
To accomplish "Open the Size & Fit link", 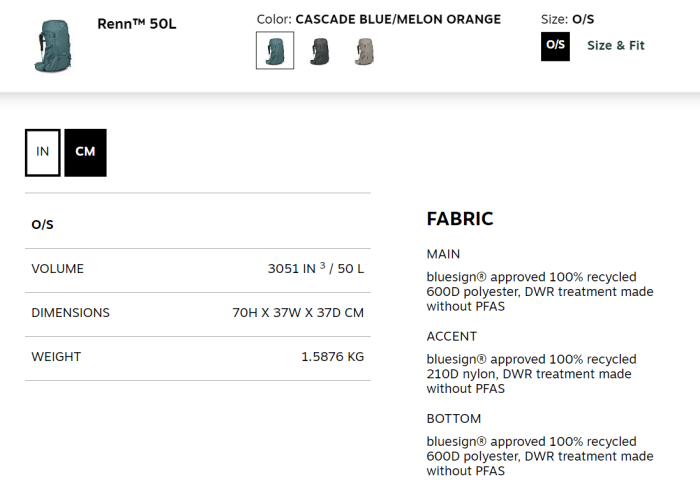I will tap(616, 46).
